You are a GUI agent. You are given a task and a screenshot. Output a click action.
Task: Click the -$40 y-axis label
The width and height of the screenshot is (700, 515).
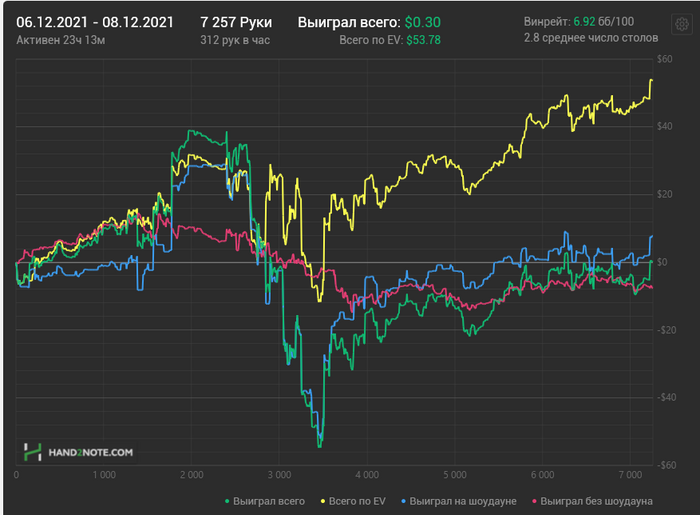coord(667,397)
